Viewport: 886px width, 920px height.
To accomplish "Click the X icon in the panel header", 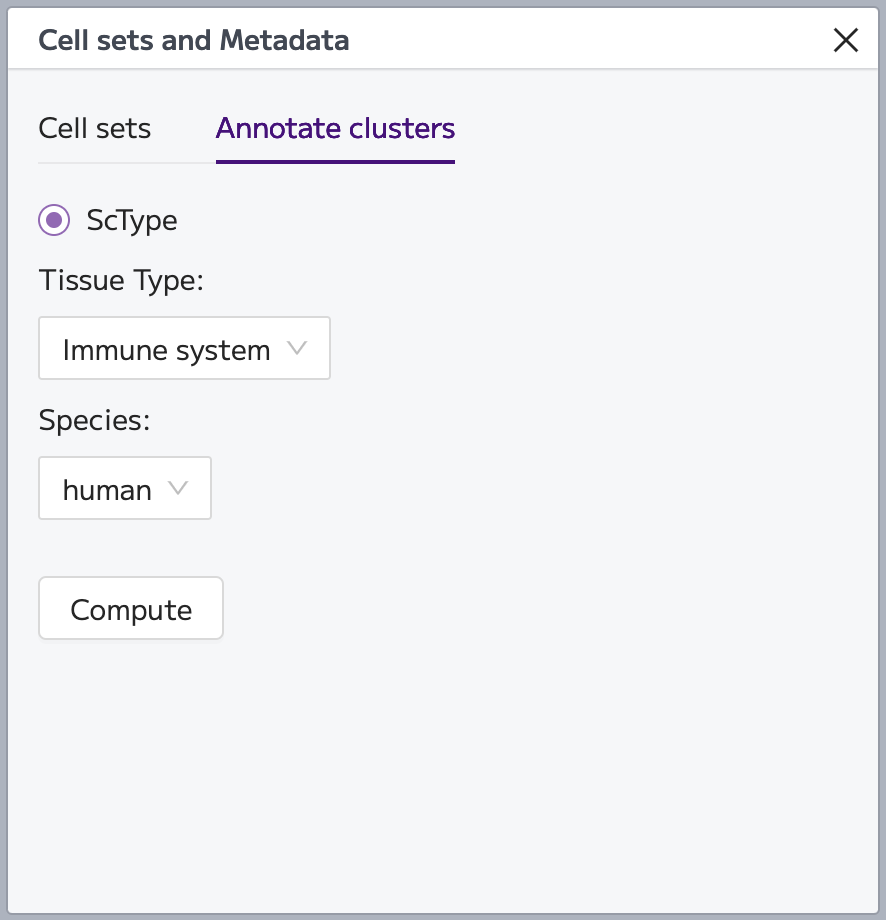I will click(846, 40).
